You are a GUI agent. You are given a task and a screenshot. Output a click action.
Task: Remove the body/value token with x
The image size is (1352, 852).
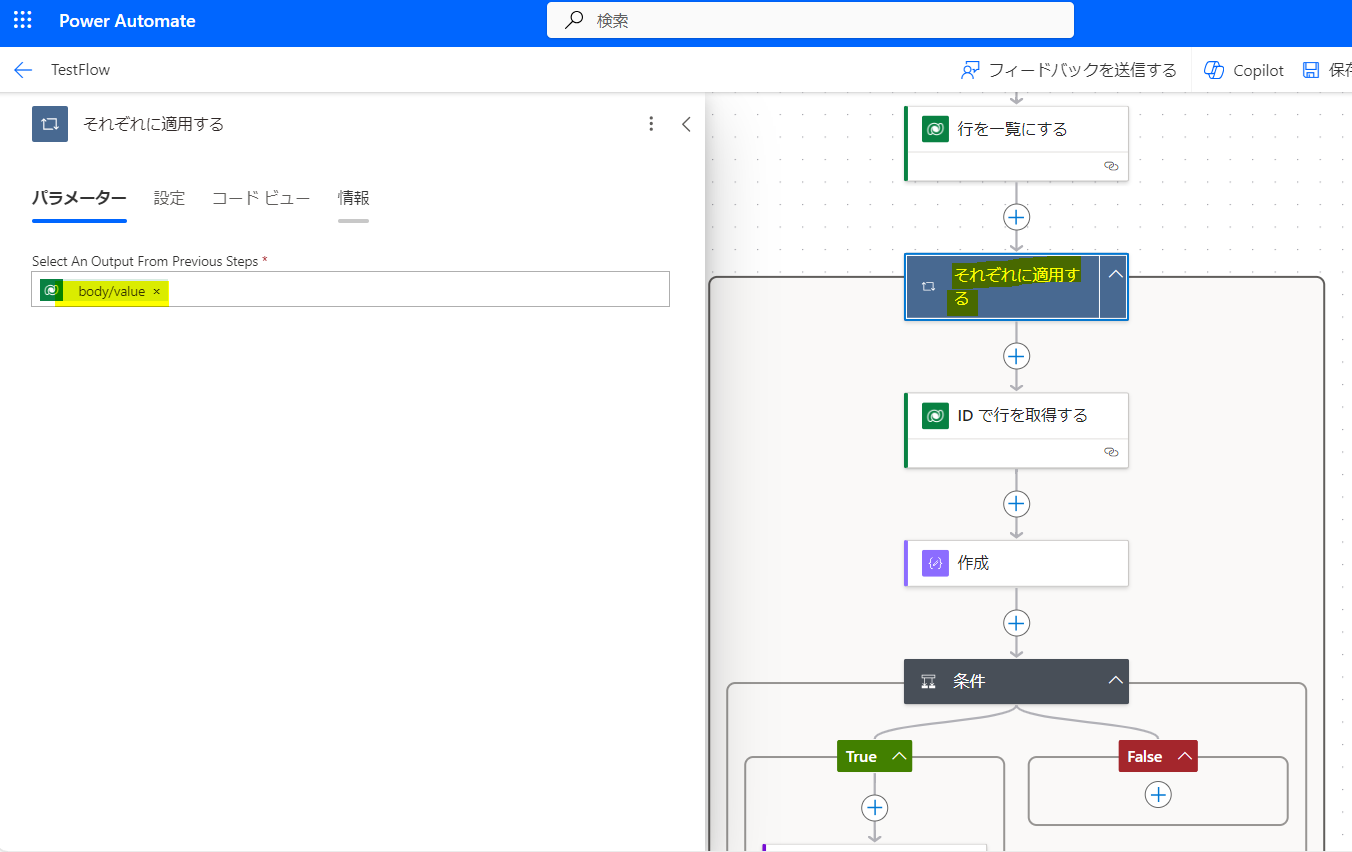point(157,291)
